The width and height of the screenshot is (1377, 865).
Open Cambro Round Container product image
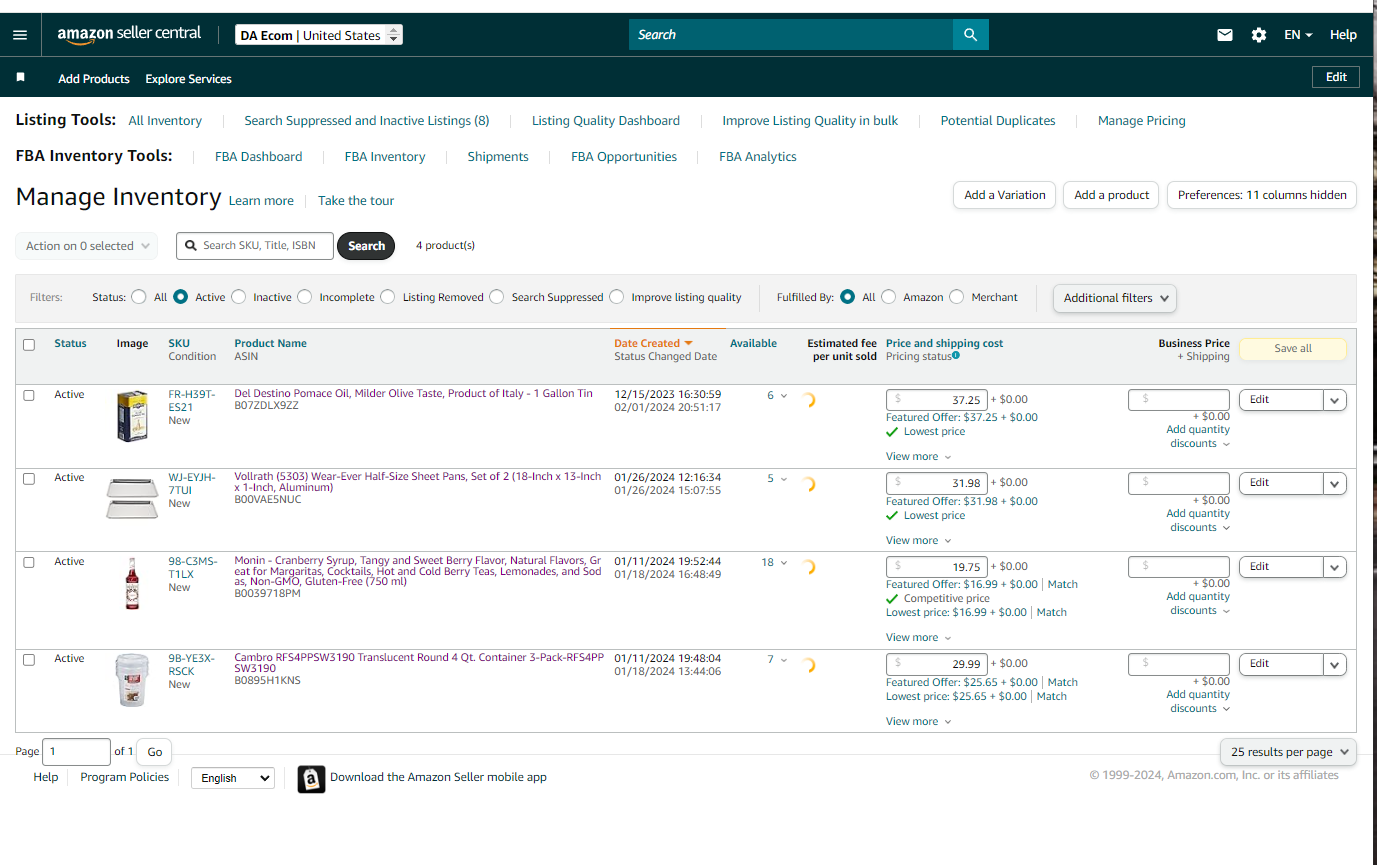point(132,680)
